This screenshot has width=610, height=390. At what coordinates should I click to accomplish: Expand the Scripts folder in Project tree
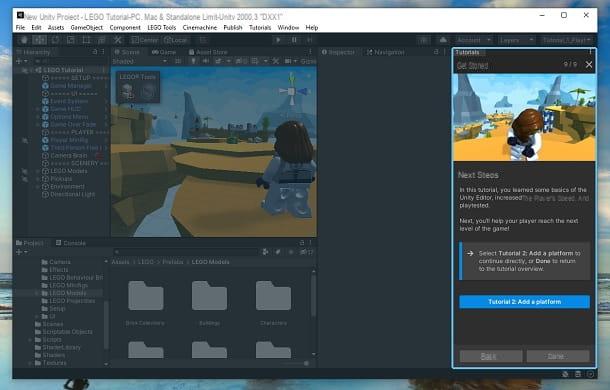(30, 340)
